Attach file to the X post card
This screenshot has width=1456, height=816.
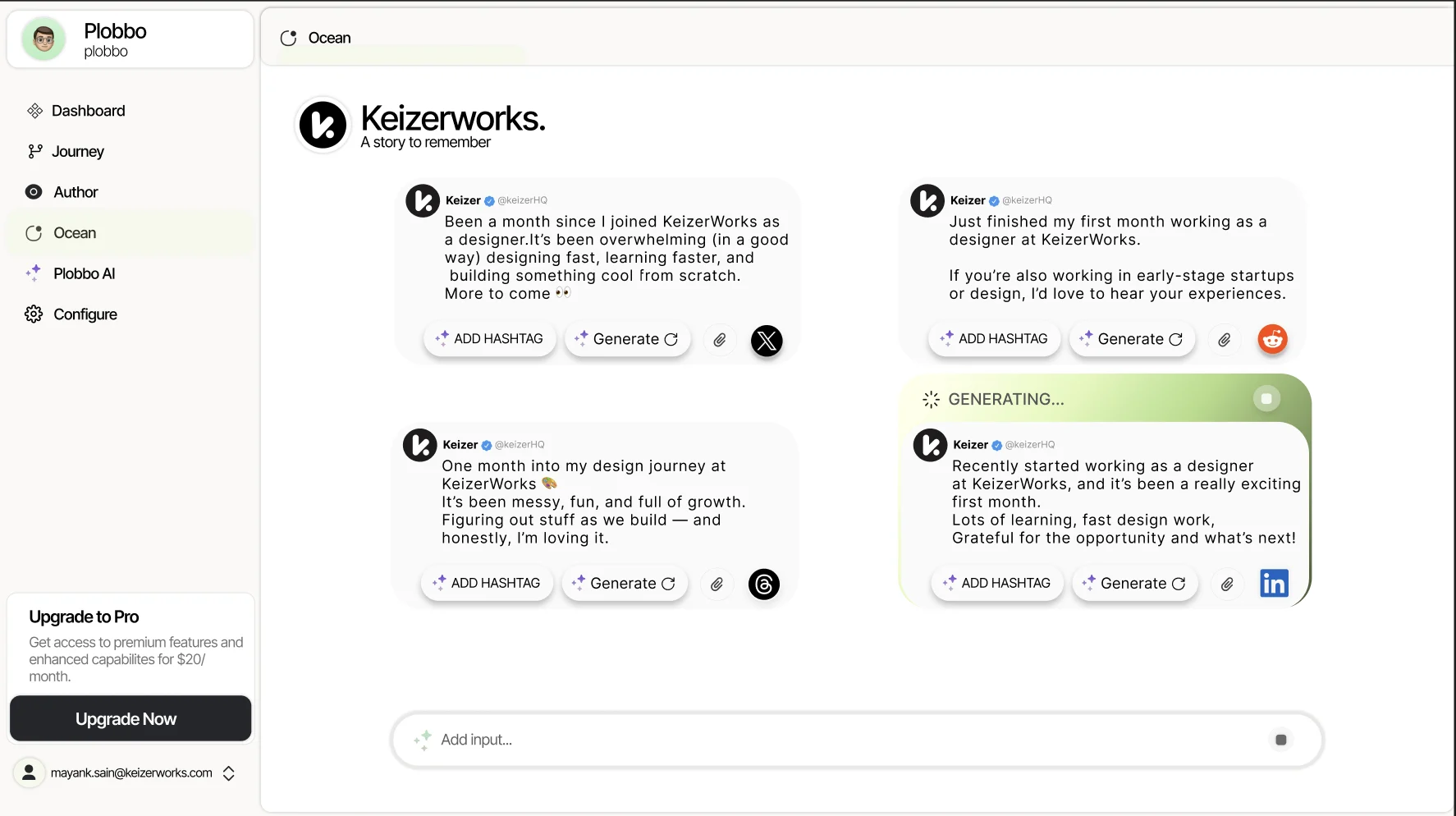pos(719,340)
